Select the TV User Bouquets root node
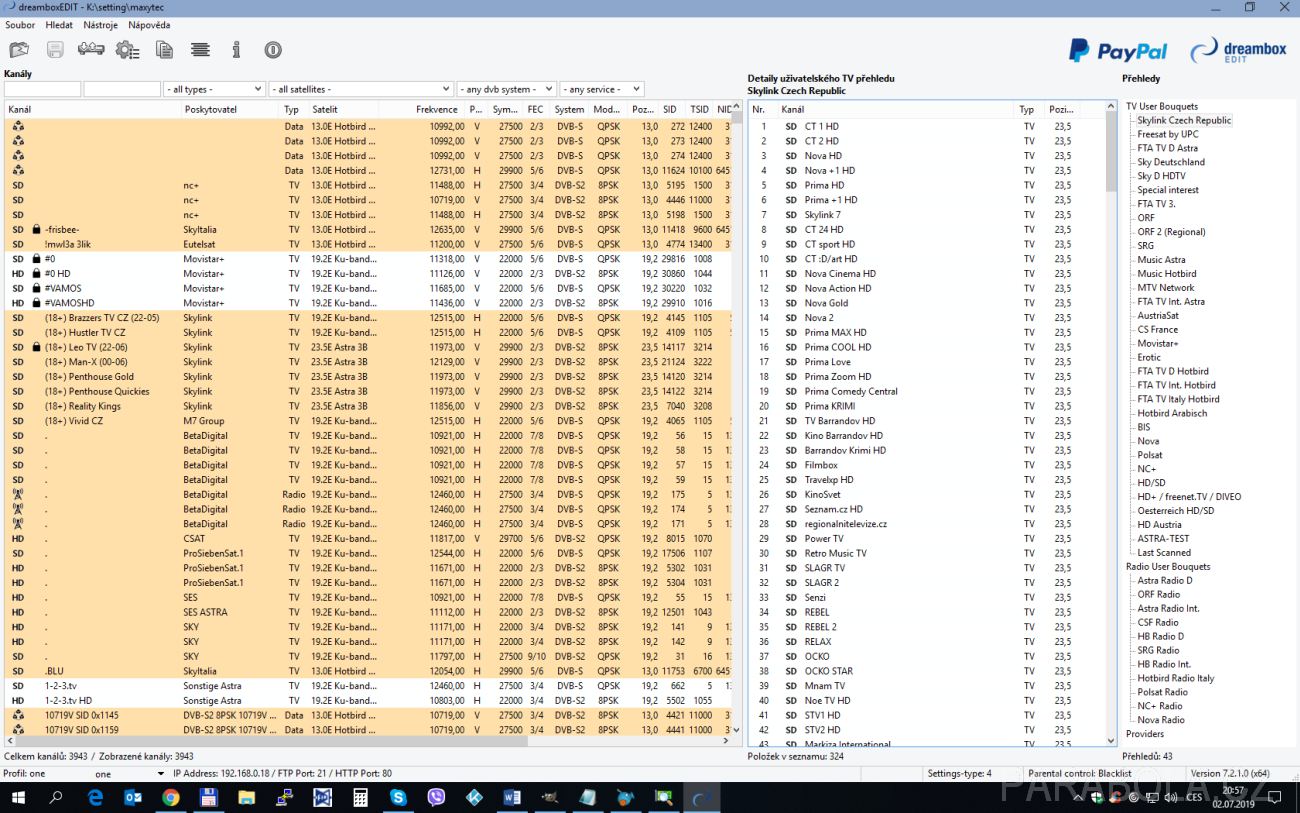The image size is (1300, 813). pyautogui.click(x=1161, y=106)
